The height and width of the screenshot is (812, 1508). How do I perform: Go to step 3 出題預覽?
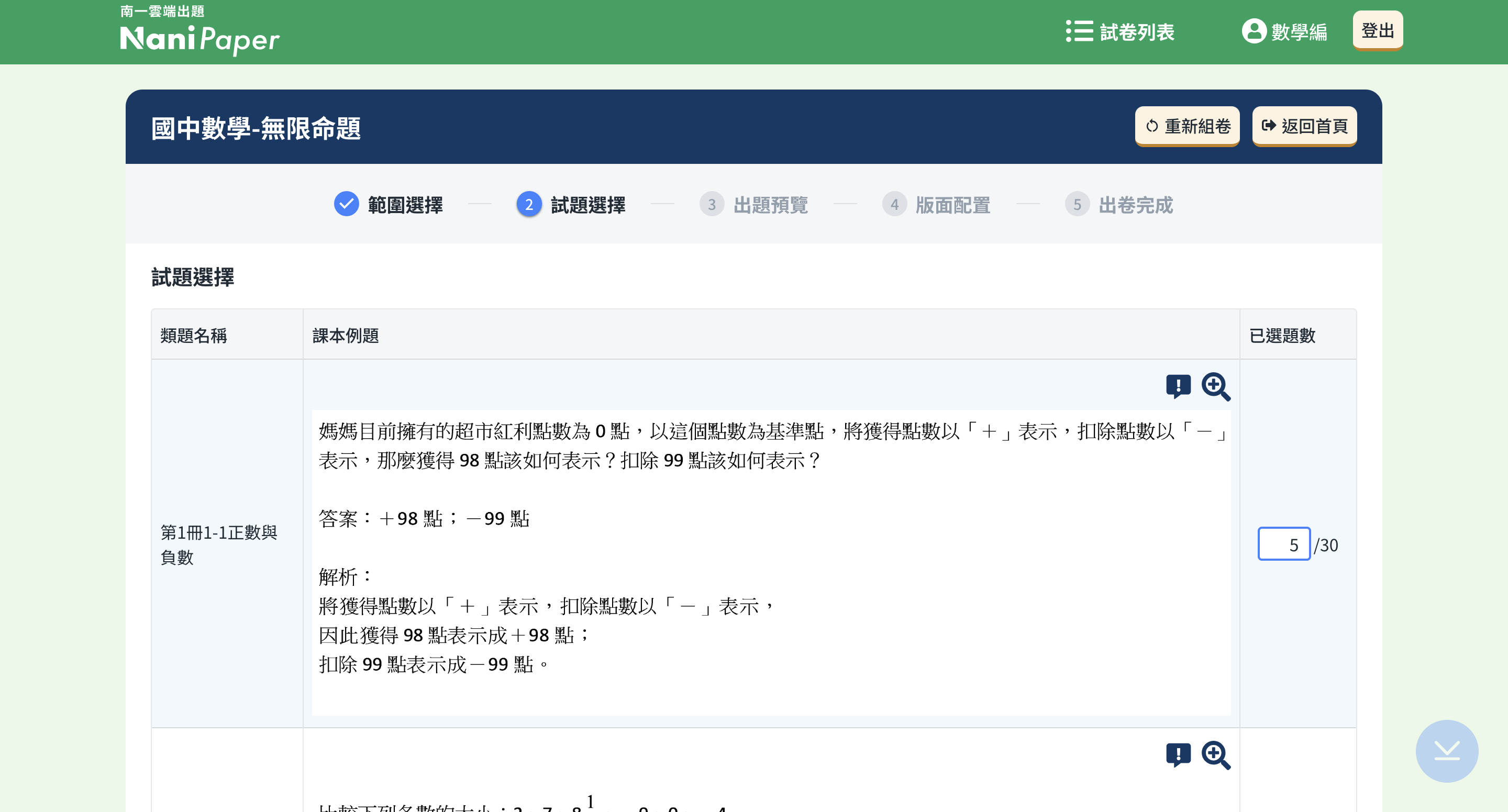click(754, 204)
